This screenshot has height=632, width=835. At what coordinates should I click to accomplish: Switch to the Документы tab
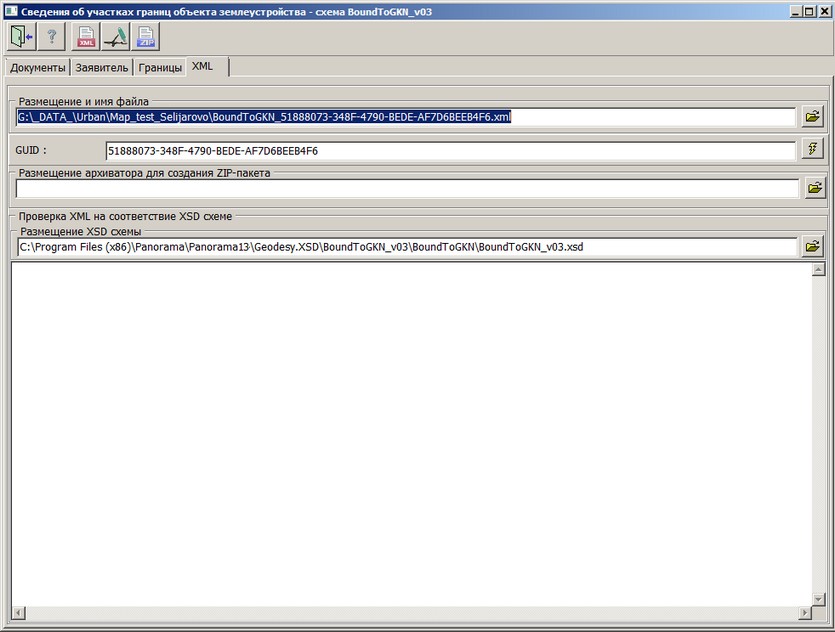click(x=38, y=68)
